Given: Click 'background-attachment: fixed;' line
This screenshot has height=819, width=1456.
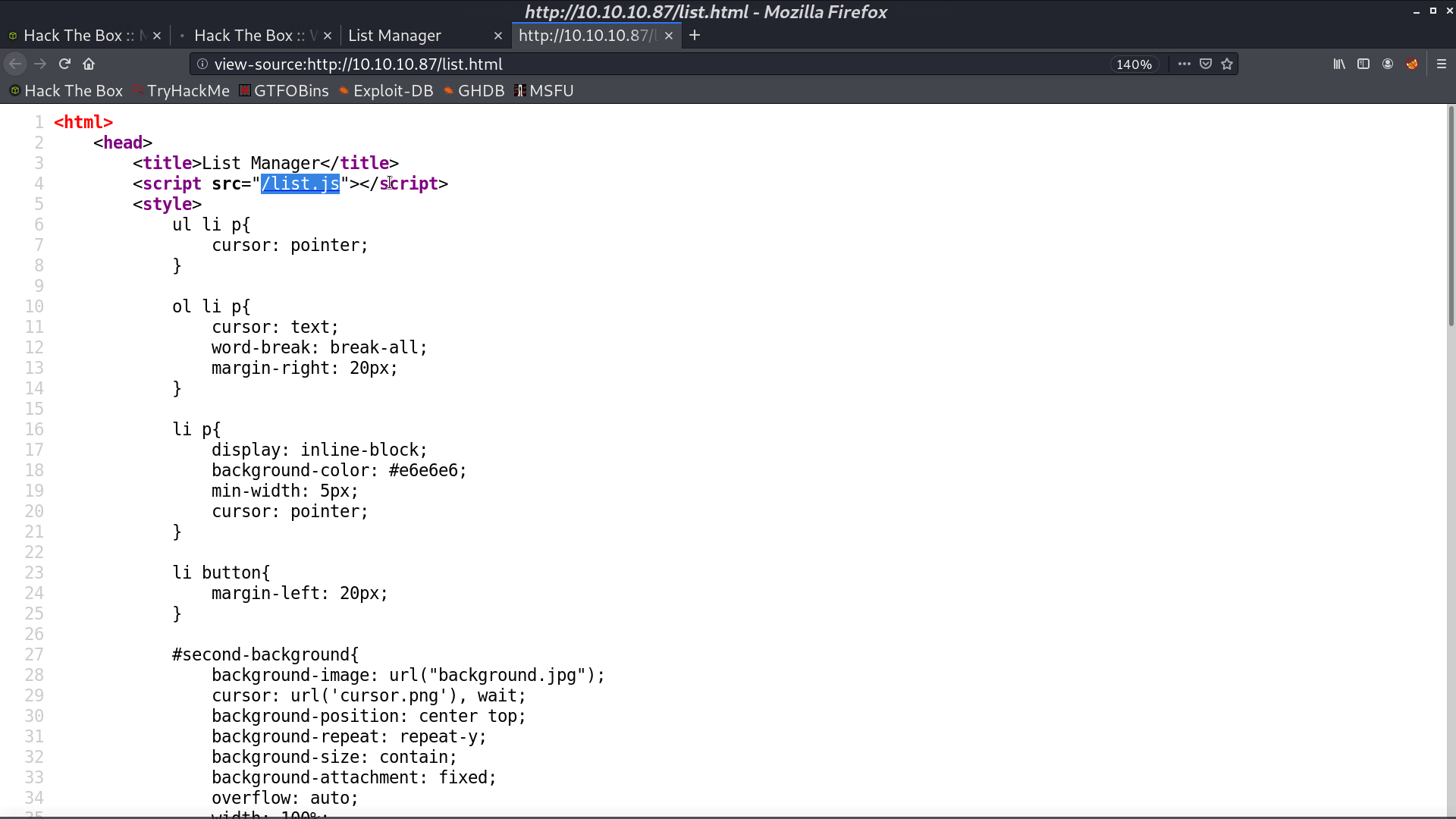Looking at the screenshot, I should point(353,777).
